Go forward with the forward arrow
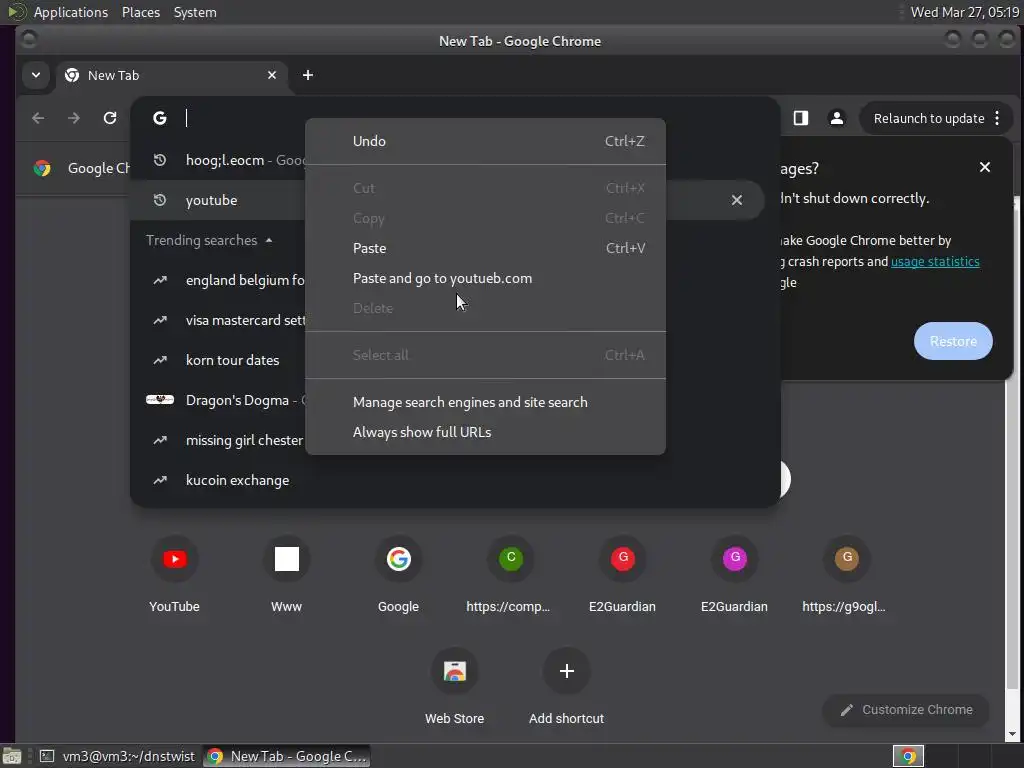Image resolution: width=1024 pixels, height=768 pixels. pos(74,118)
